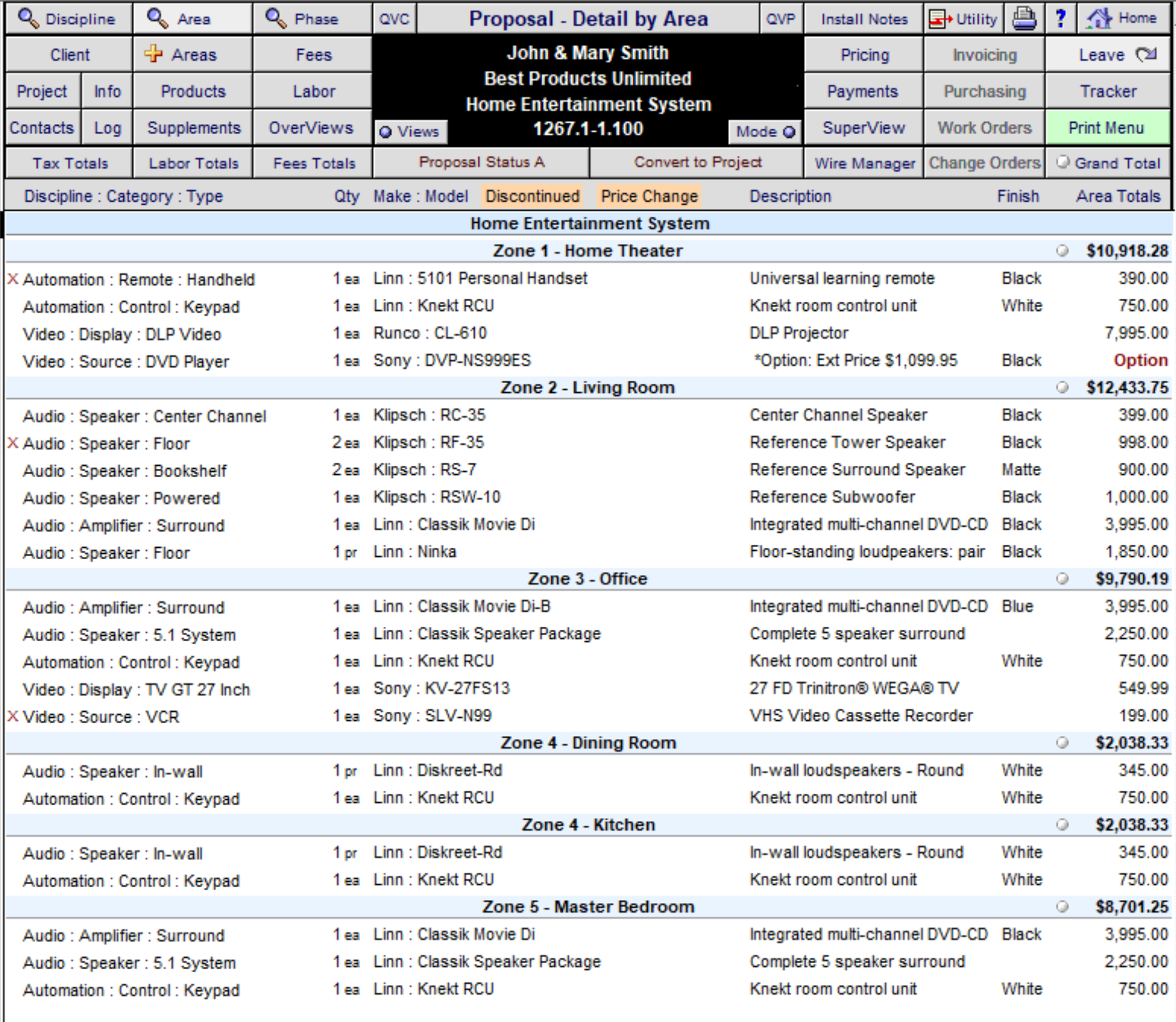View Tax Totals
1176x1022 pixels.
point(69,163)
